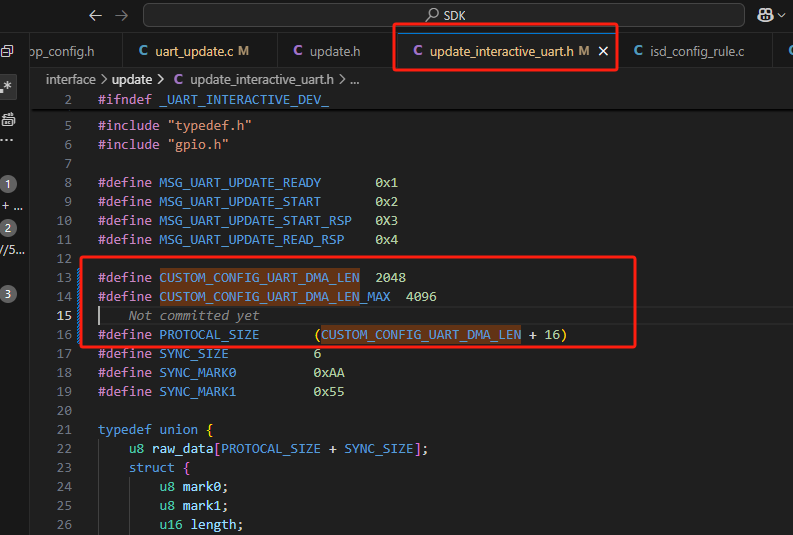
Task: Click the chevron after "interface" in breadcrumb
Action: click(x=104, y=80)
